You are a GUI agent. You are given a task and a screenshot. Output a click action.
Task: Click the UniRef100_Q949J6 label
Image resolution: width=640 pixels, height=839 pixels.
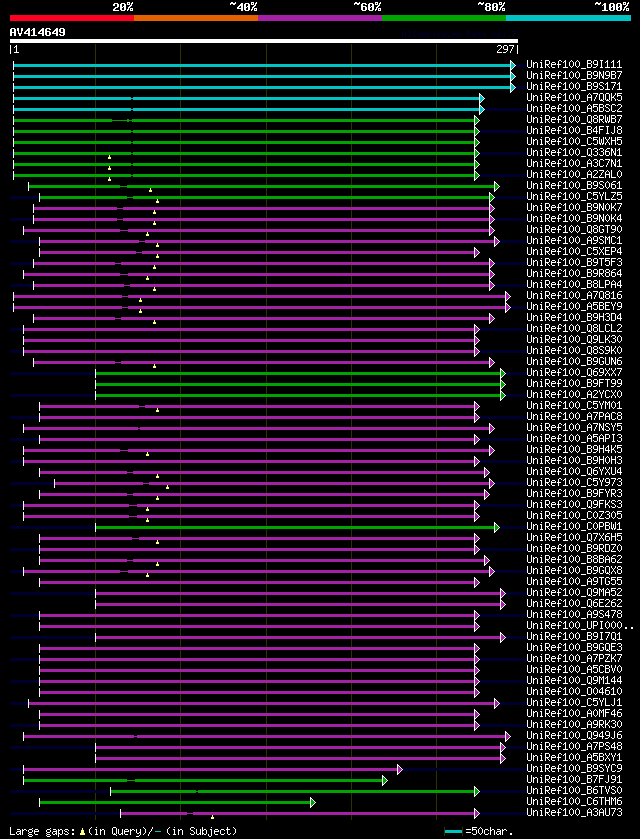point(574,736)
